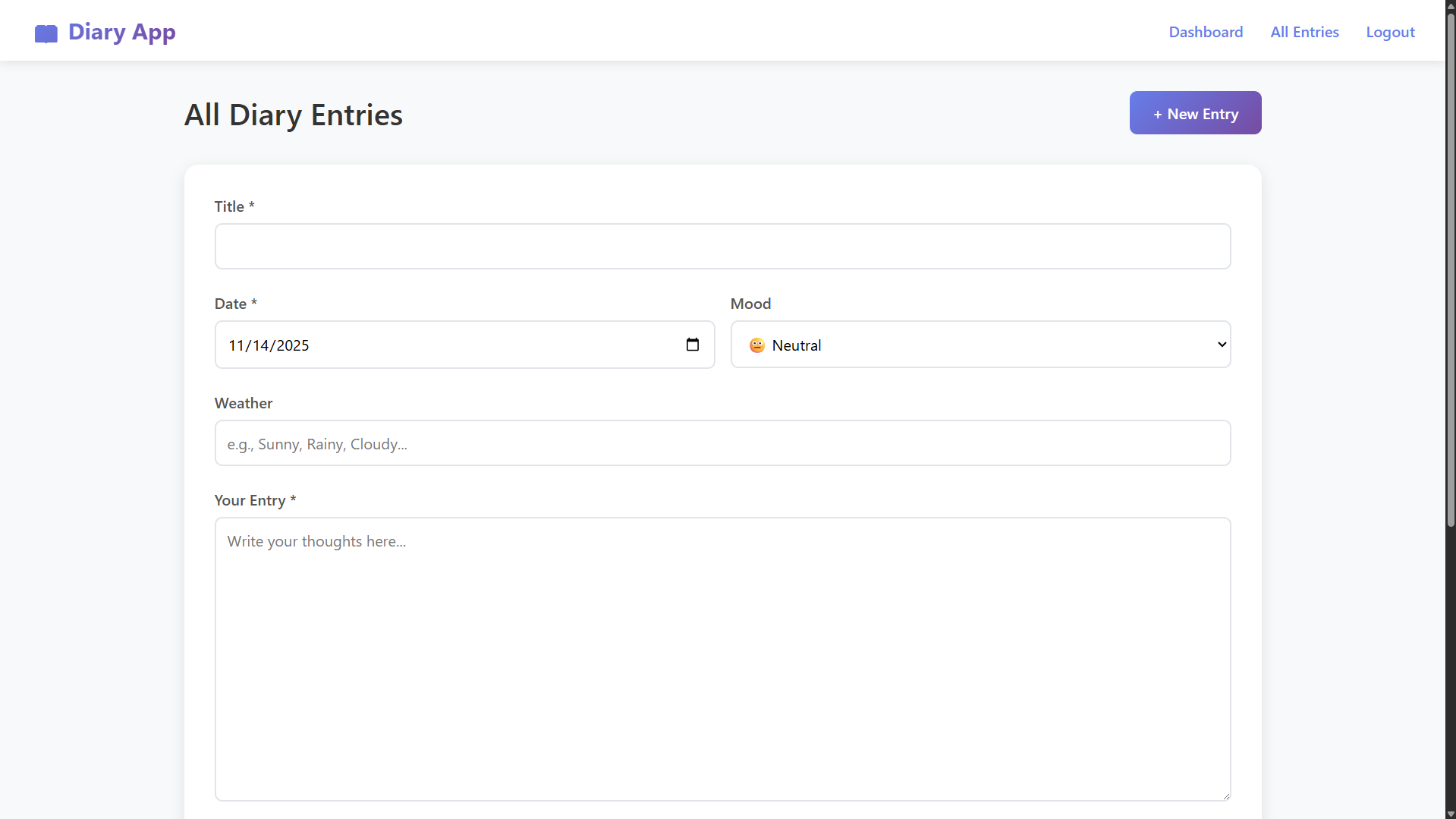Viewport: 1456px width, 819px height.
Task: Click the resize handle of the entry textarea
Action: tap(1225, 795)
